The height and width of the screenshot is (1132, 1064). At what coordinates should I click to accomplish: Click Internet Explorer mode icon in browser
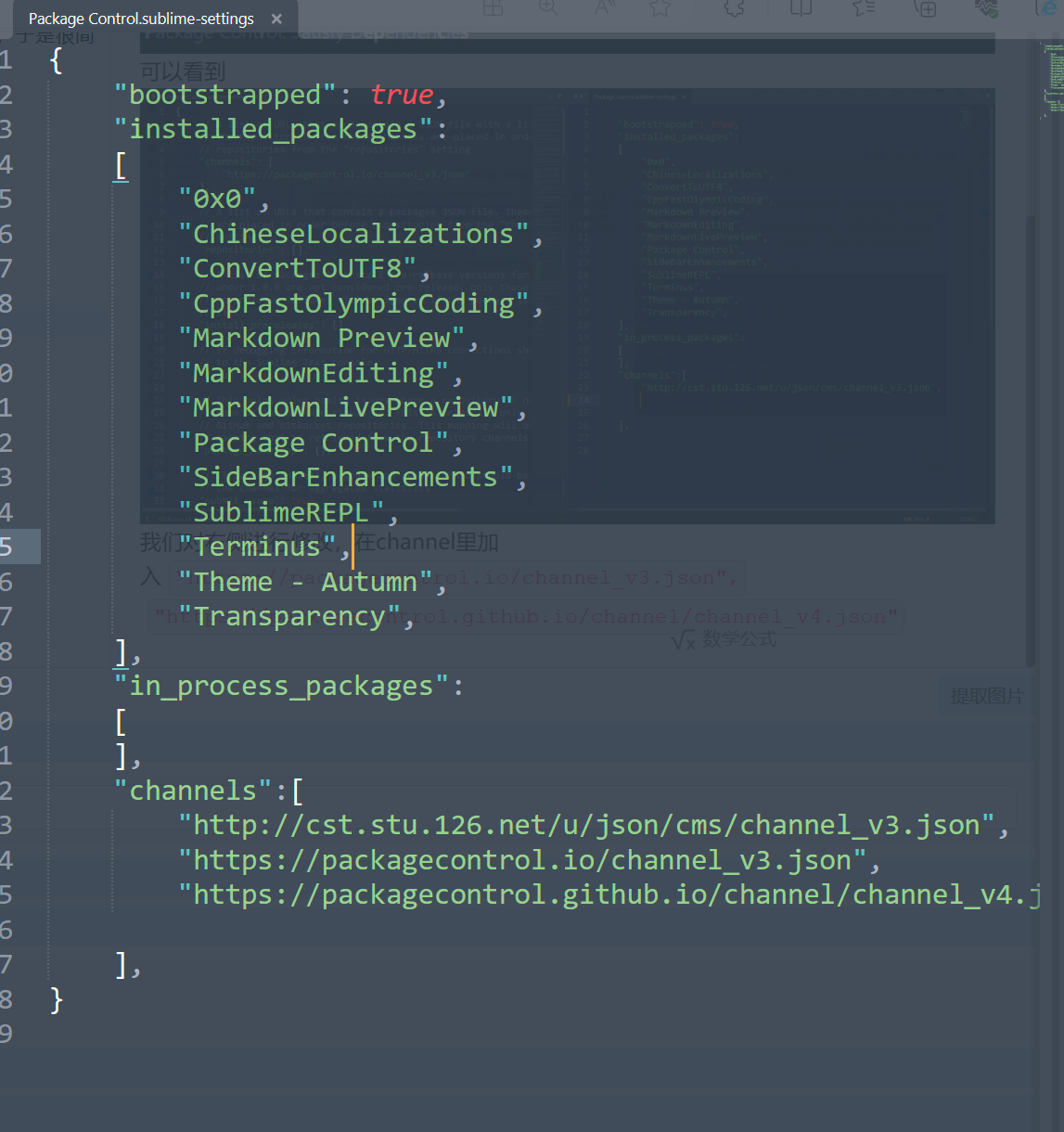[1049, 7]
